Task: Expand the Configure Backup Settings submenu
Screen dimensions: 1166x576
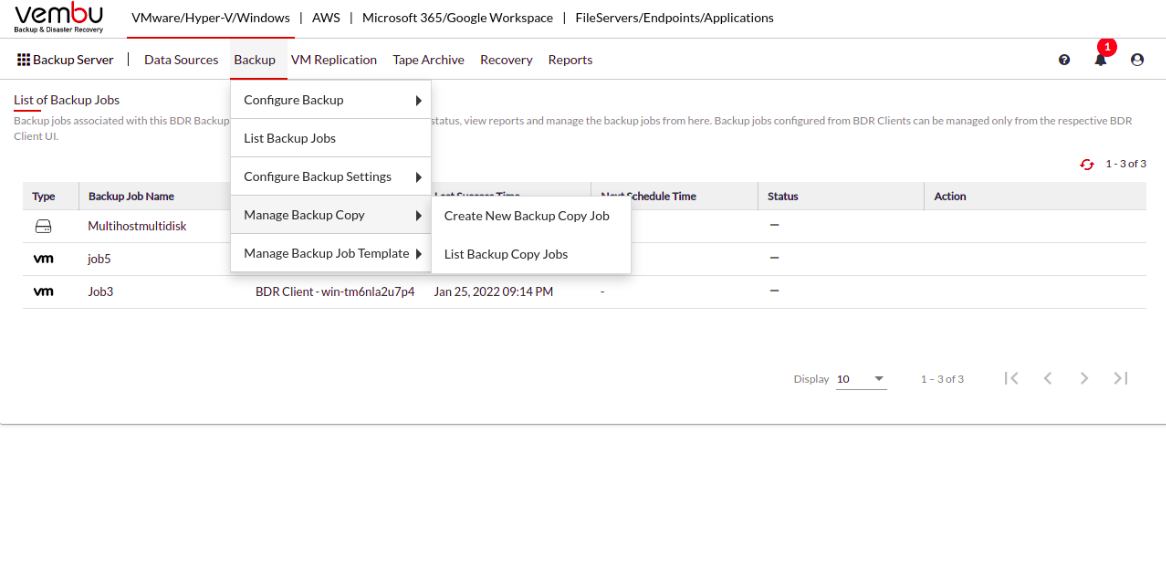Action: 419,177
